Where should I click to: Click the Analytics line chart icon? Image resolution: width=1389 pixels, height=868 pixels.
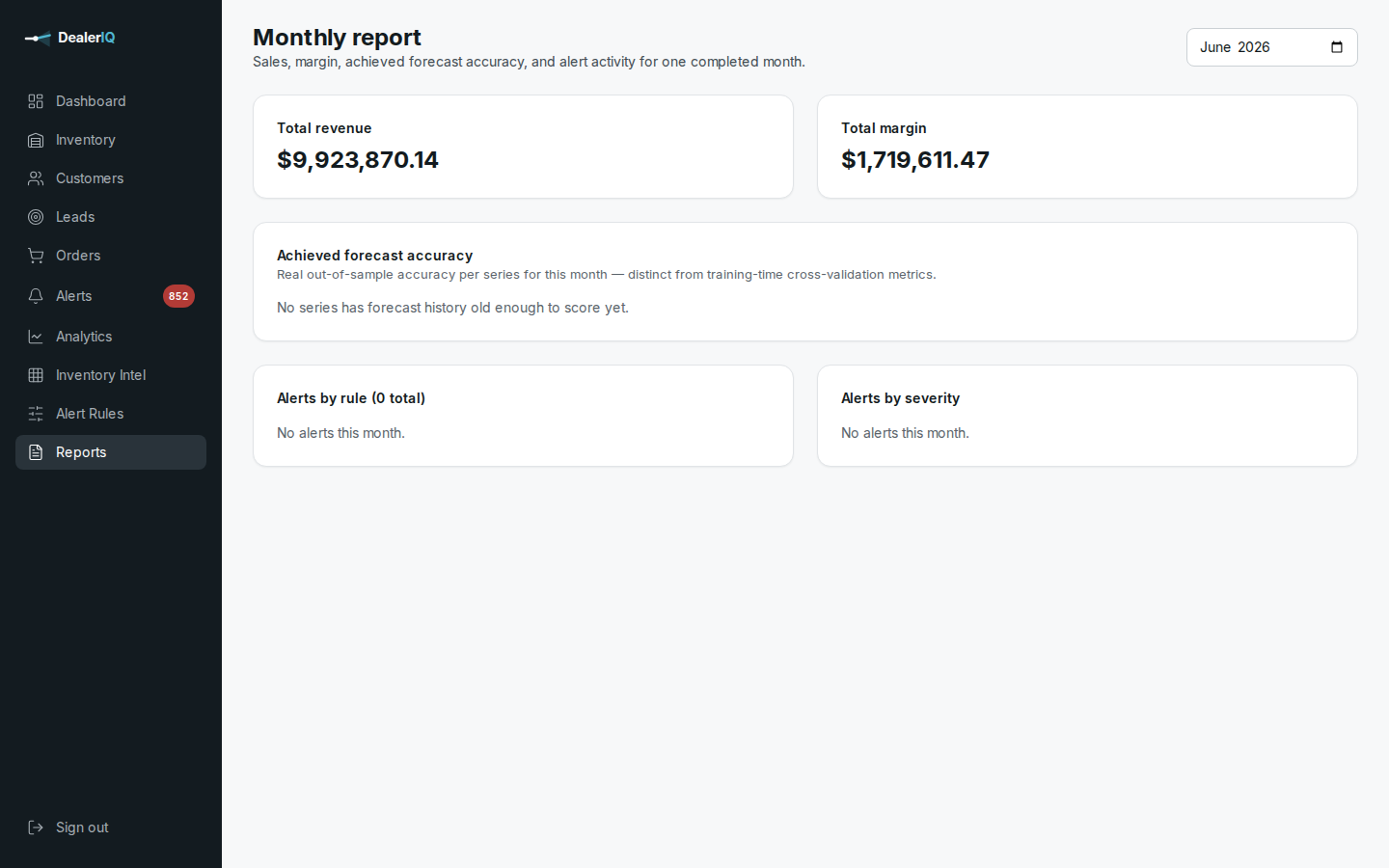tap(36, 337)
